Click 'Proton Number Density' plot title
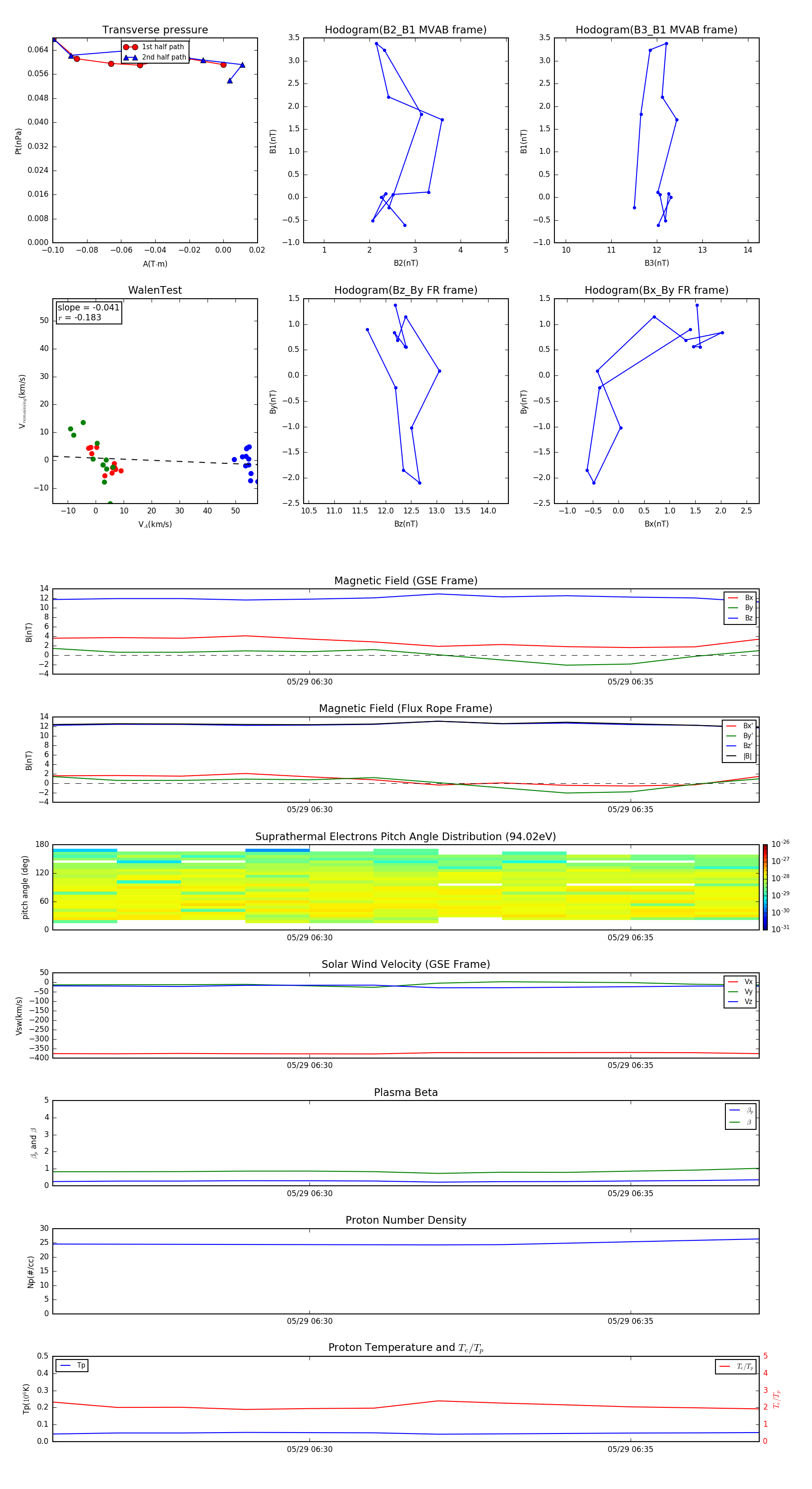Screen dimensions: 812x1489 pos(406,1220)
